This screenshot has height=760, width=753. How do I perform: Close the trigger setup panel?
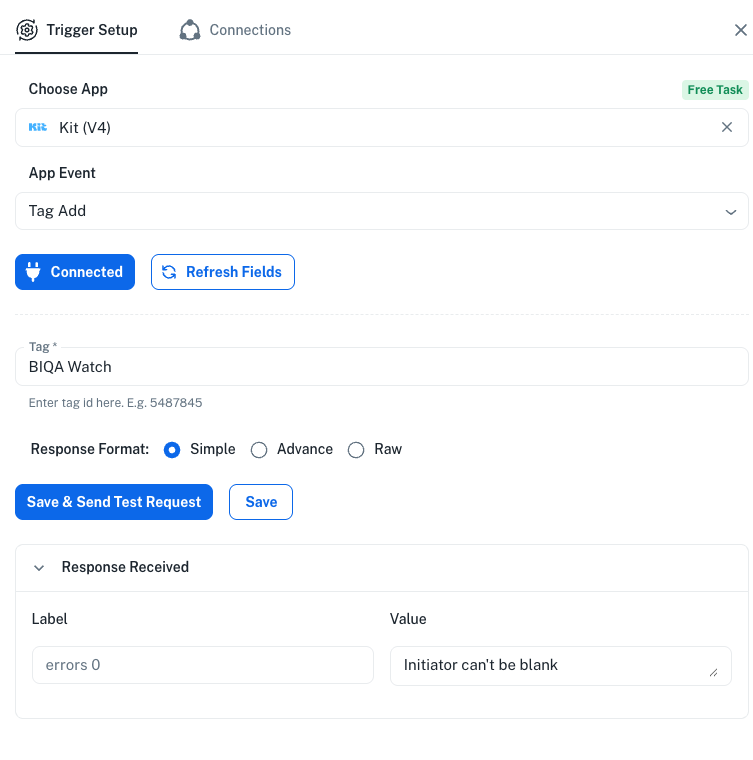pyautogui.click(x=740, y=30)
